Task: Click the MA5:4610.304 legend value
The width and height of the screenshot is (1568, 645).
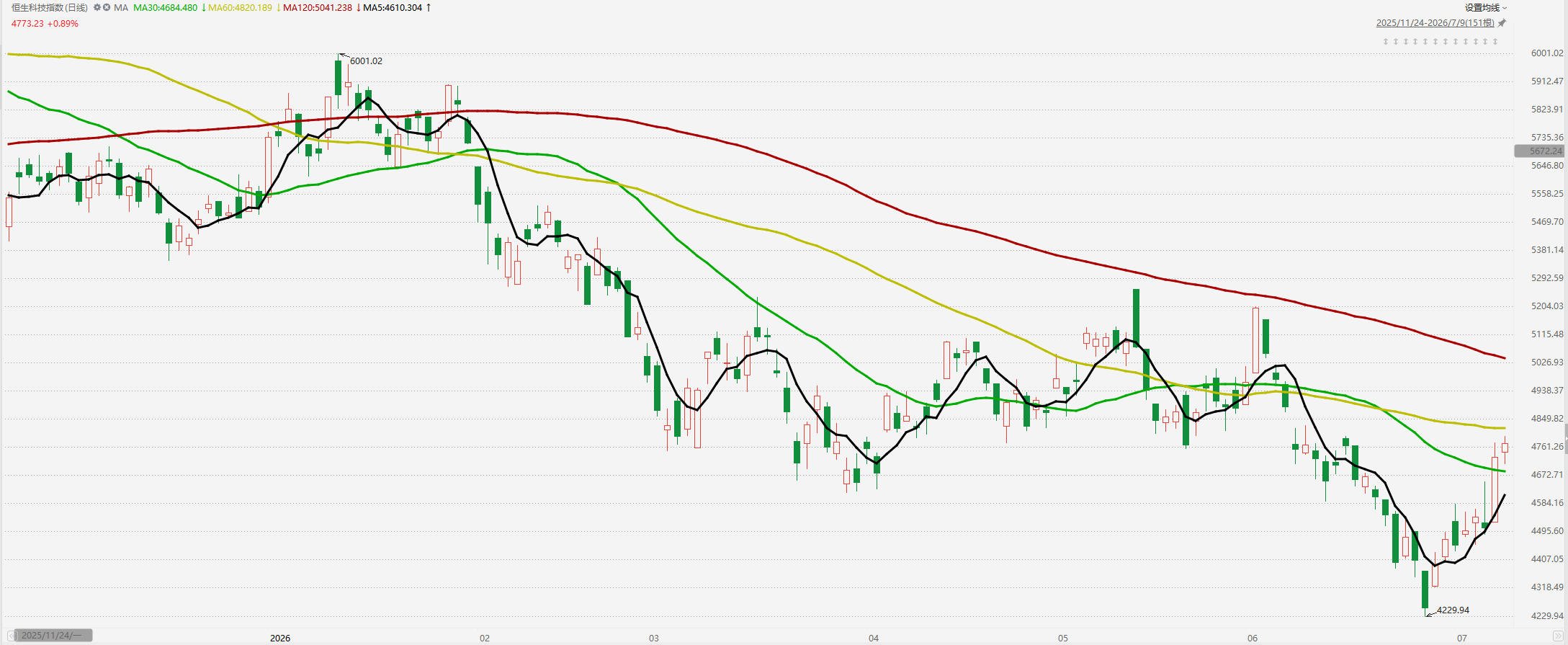Action: (x=393, y=7)
